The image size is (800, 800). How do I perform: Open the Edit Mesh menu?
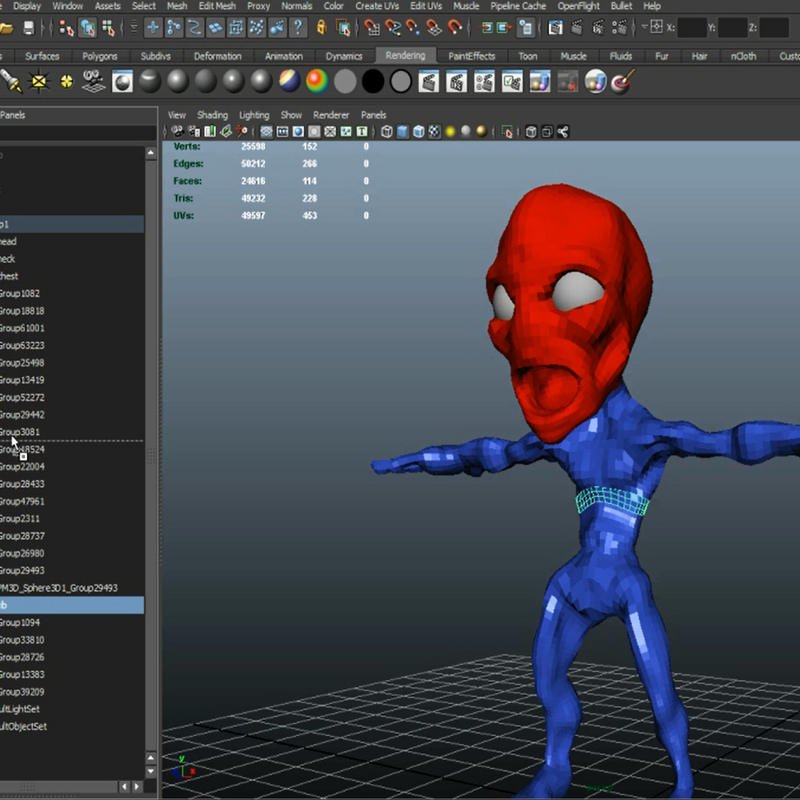217,6
